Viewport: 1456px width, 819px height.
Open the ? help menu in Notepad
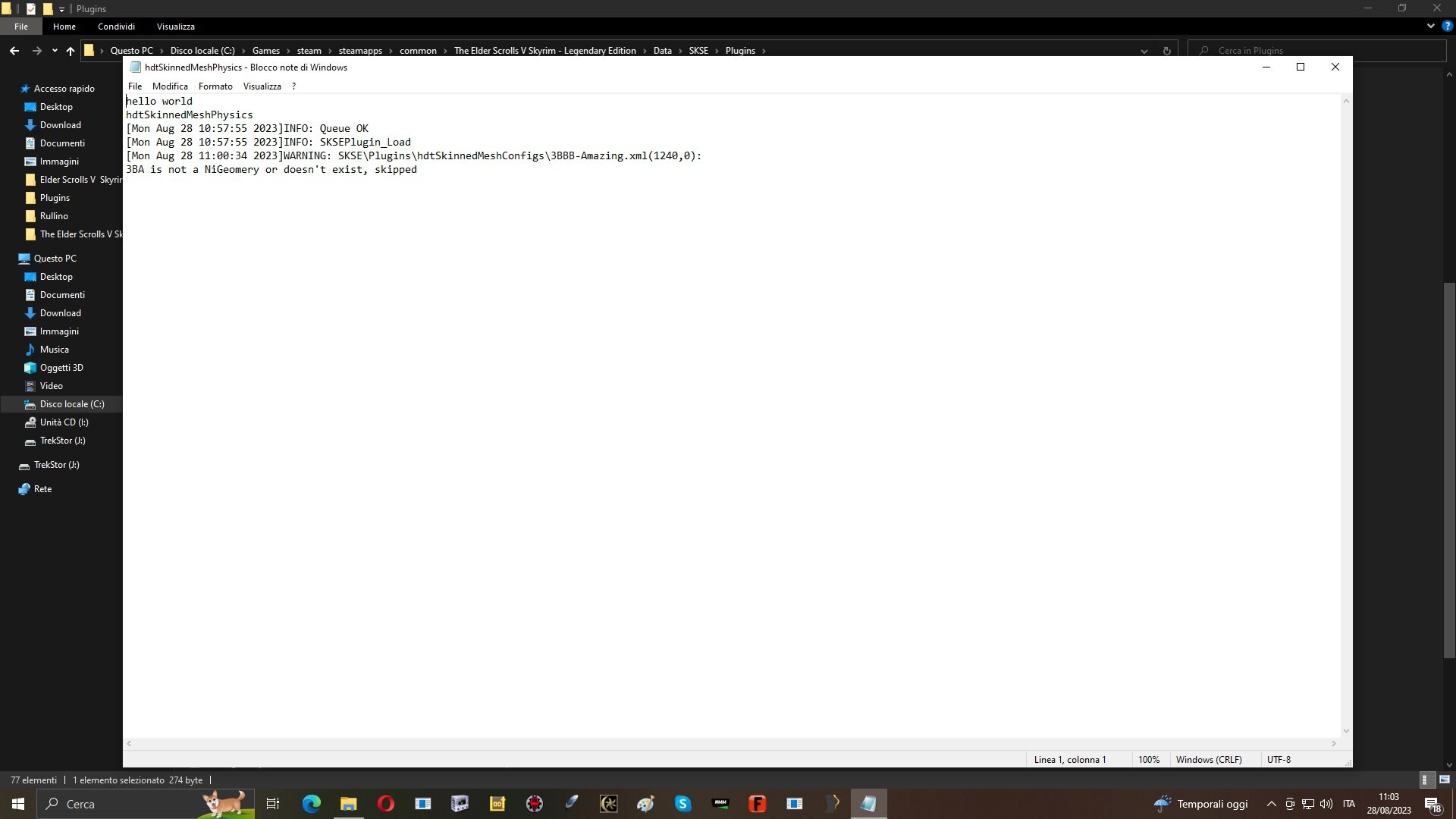(x=293, y=86)
